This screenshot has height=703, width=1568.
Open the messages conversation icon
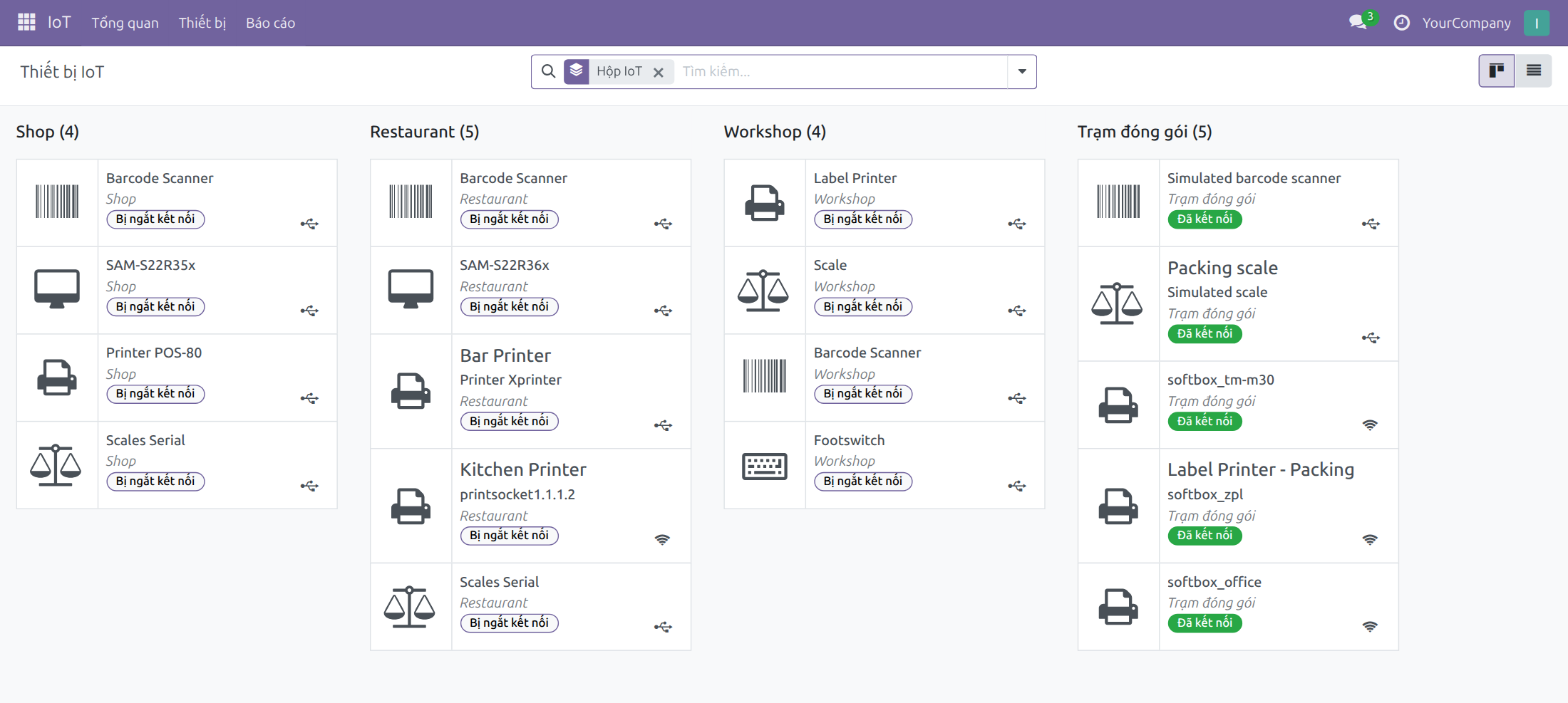click(1358, 22)
